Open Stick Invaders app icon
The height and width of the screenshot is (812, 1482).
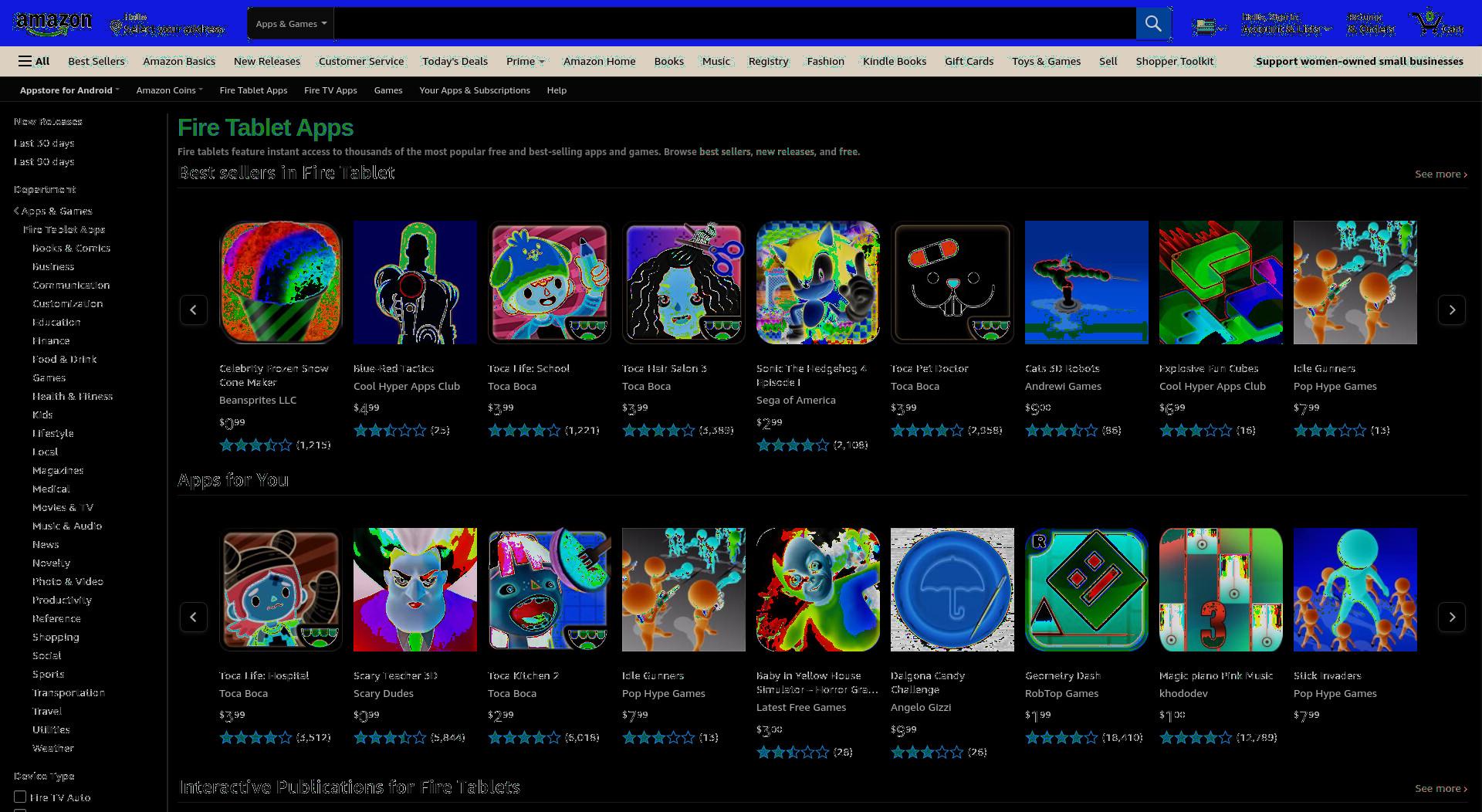click(x=1355, y=590)
